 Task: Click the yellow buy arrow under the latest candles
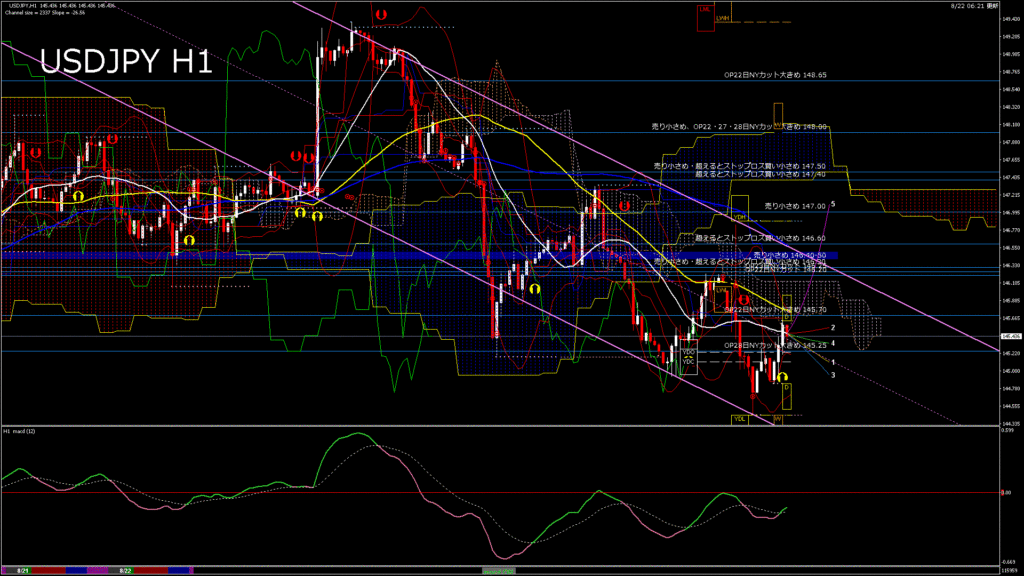[782, 377]
